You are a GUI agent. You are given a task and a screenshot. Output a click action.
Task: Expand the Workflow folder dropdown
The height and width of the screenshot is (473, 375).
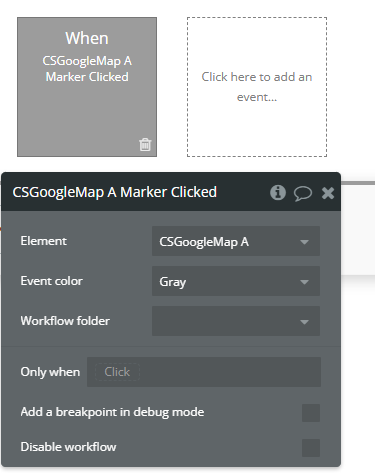236,321
